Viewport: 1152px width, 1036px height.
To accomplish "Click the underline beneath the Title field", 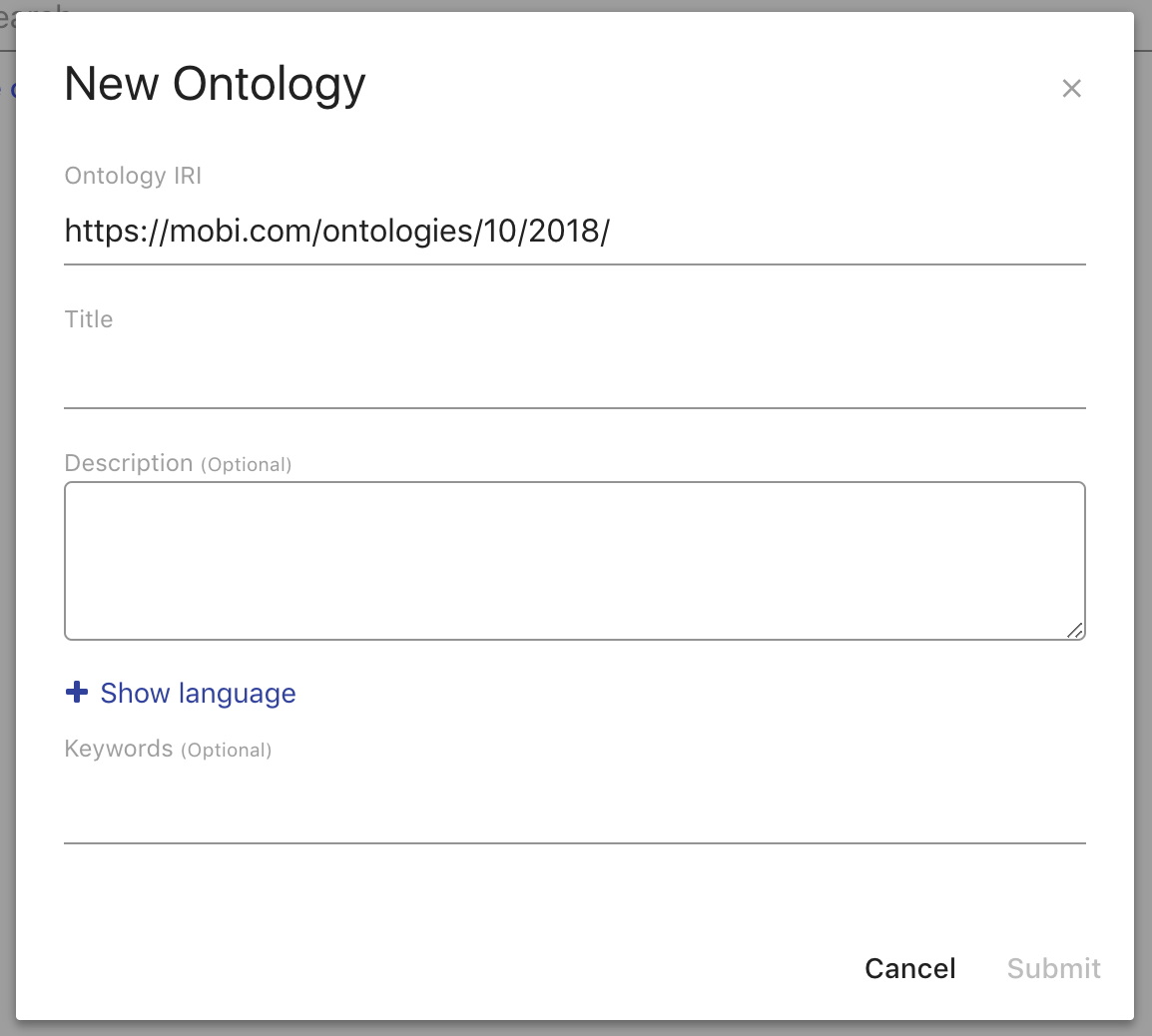I will [x=575, y=407].
